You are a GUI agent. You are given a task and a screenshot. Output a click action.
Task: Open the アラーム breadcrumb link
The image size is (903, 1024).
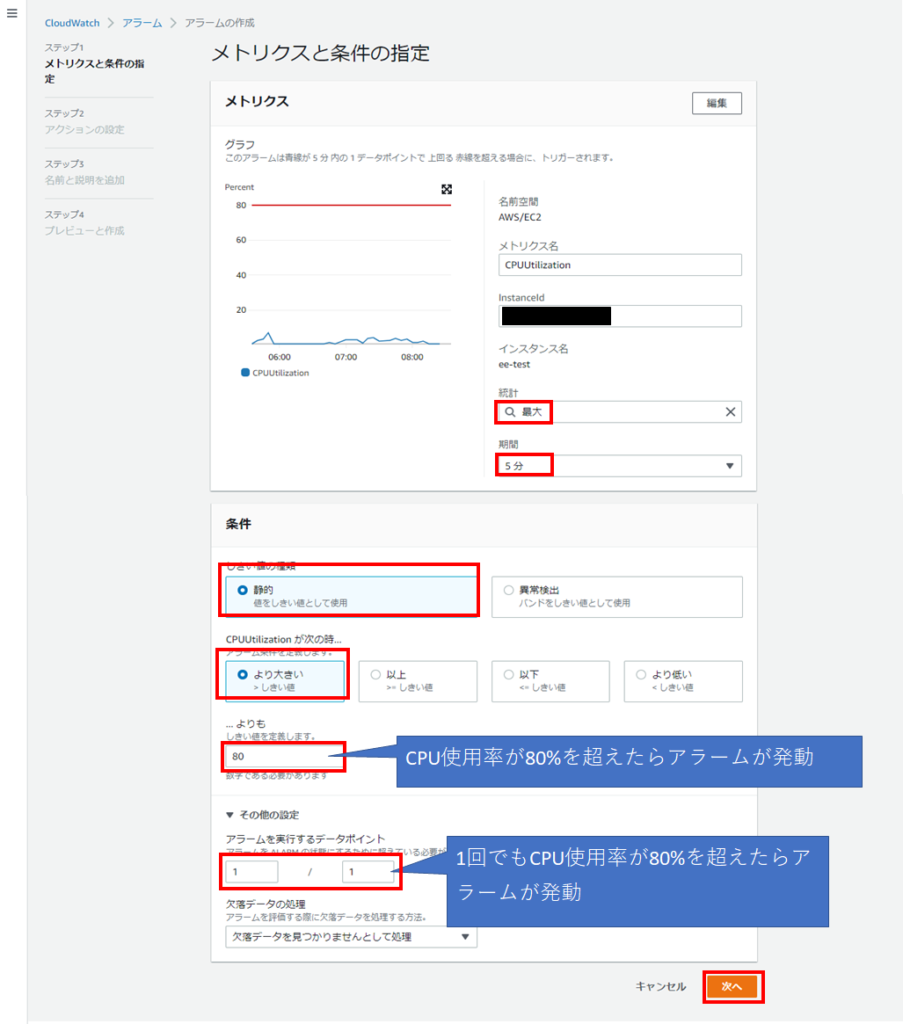tap(142, 23)
